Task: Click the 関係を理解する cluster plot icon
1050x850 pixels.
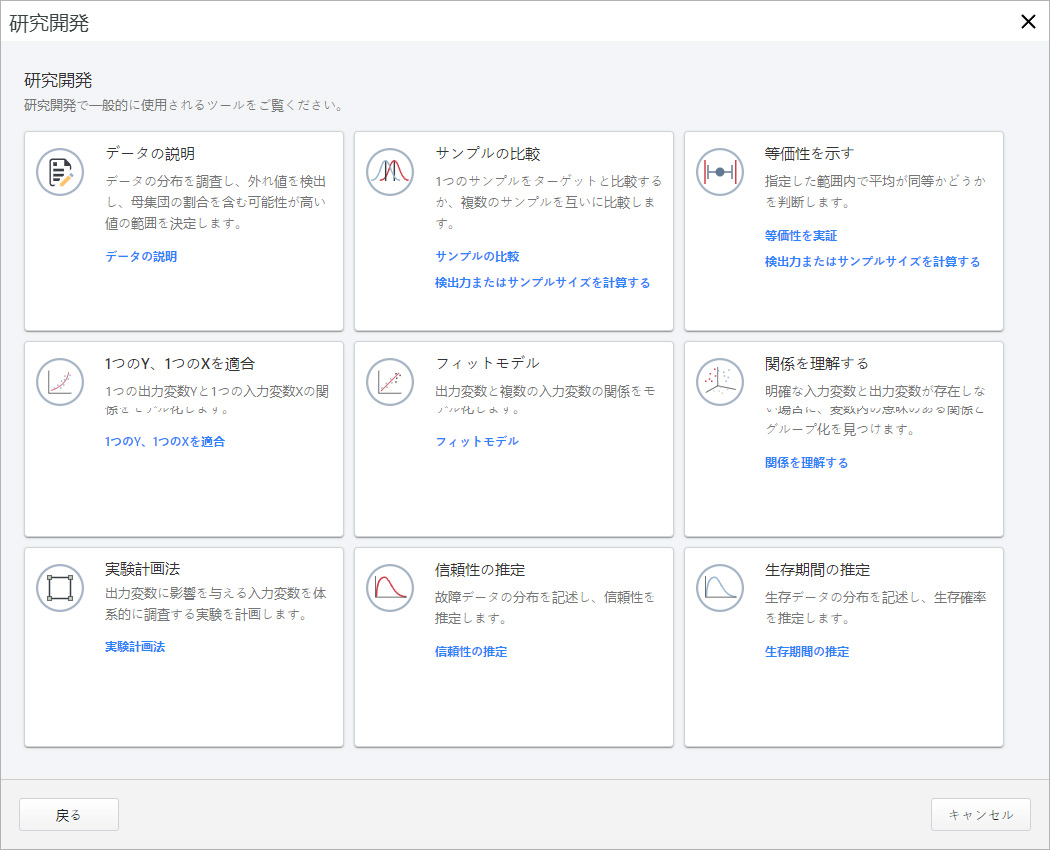Action: [x=720, y=382]
